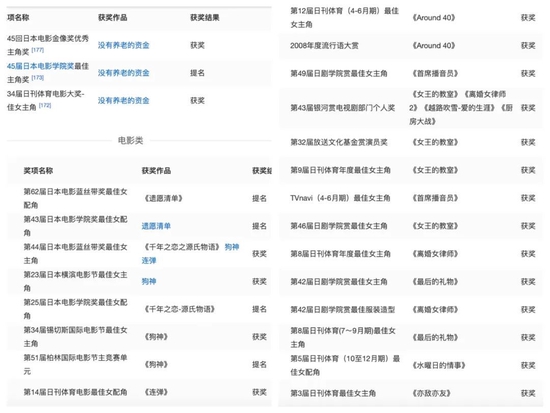Select 2008年度流行语大赏 cell
Image resolution: width=550 pixels, height=413 pixels.
[x=324, y=46]
